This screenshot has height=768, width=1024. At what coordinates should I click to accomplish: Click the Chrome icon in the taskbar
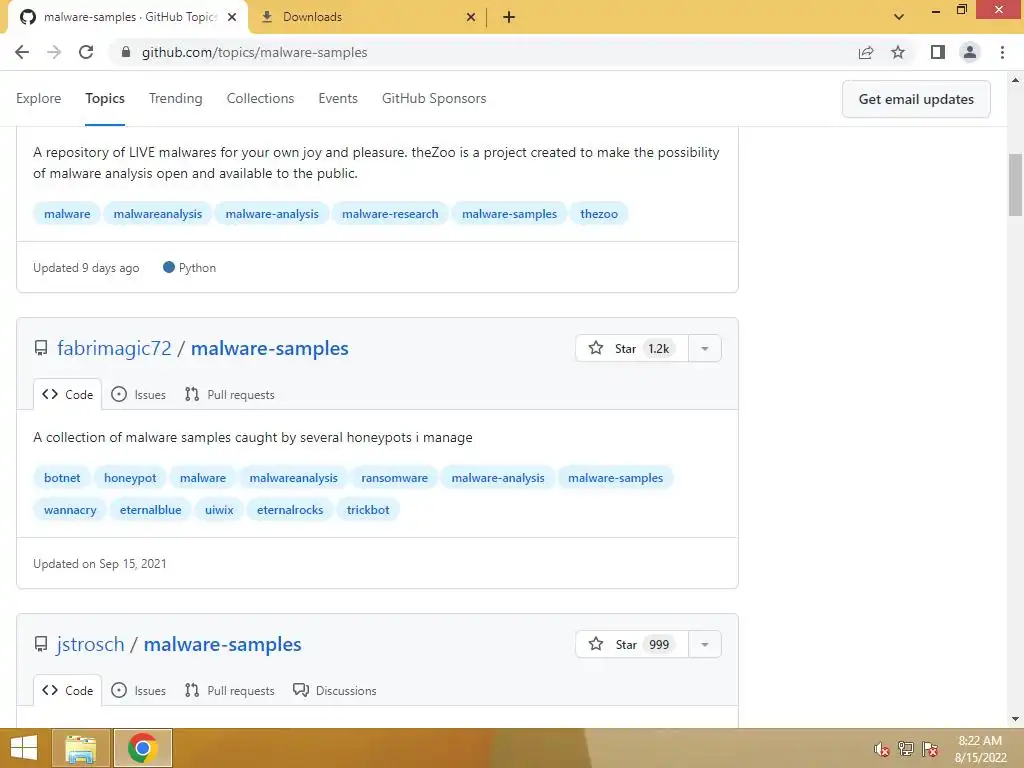tap(142, 748)
